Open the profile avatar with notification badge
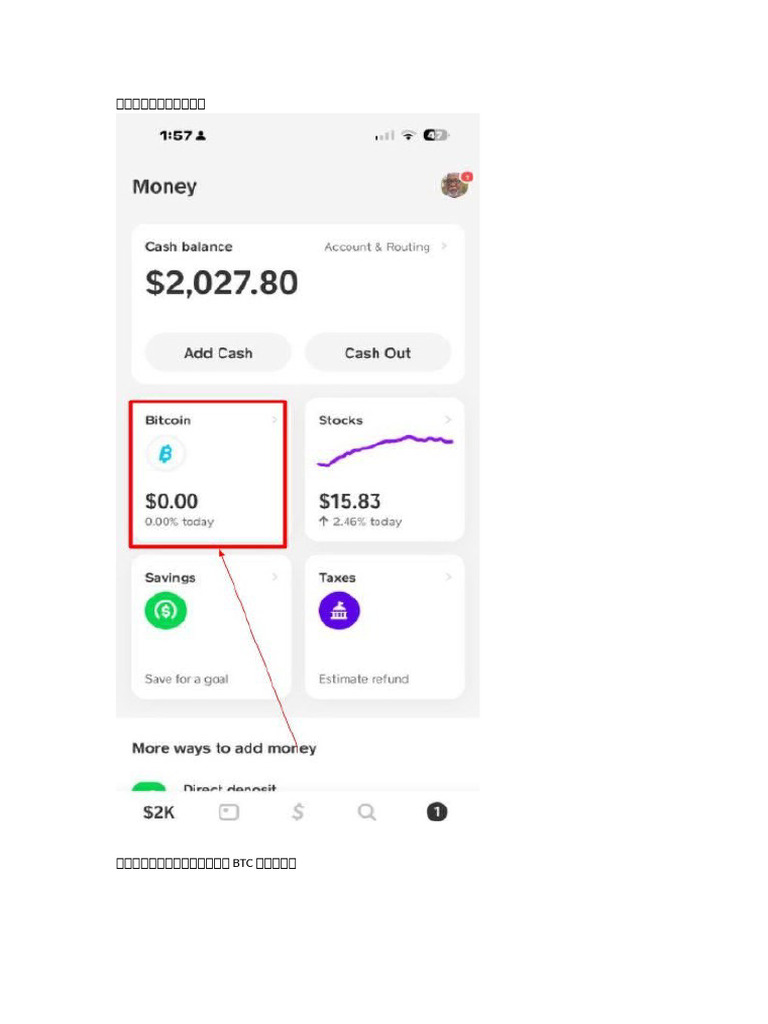 pos(455,185)
